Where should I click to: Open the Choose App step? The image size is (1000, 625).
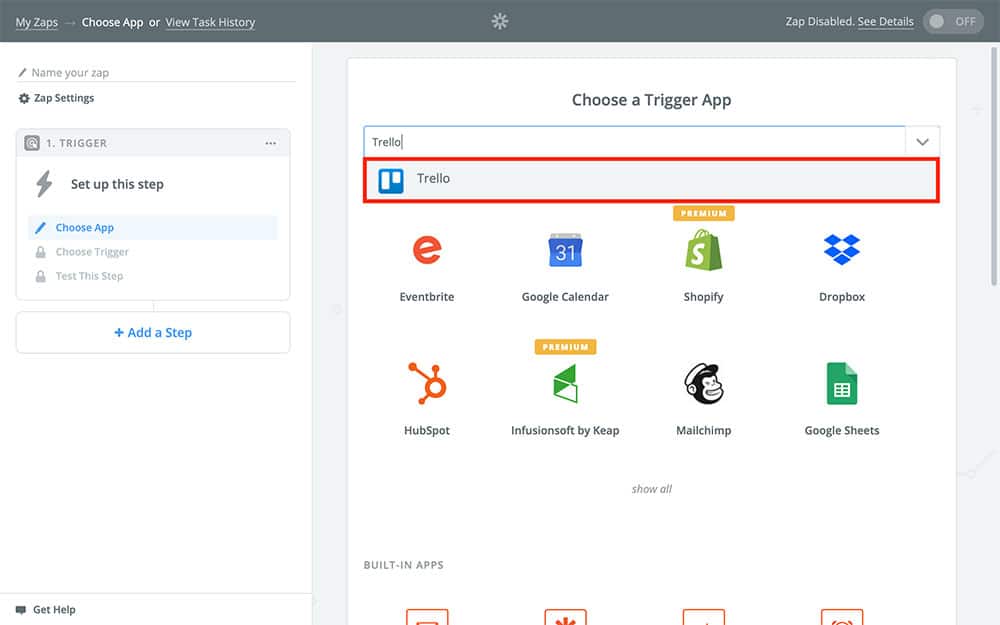coord(85,228)
